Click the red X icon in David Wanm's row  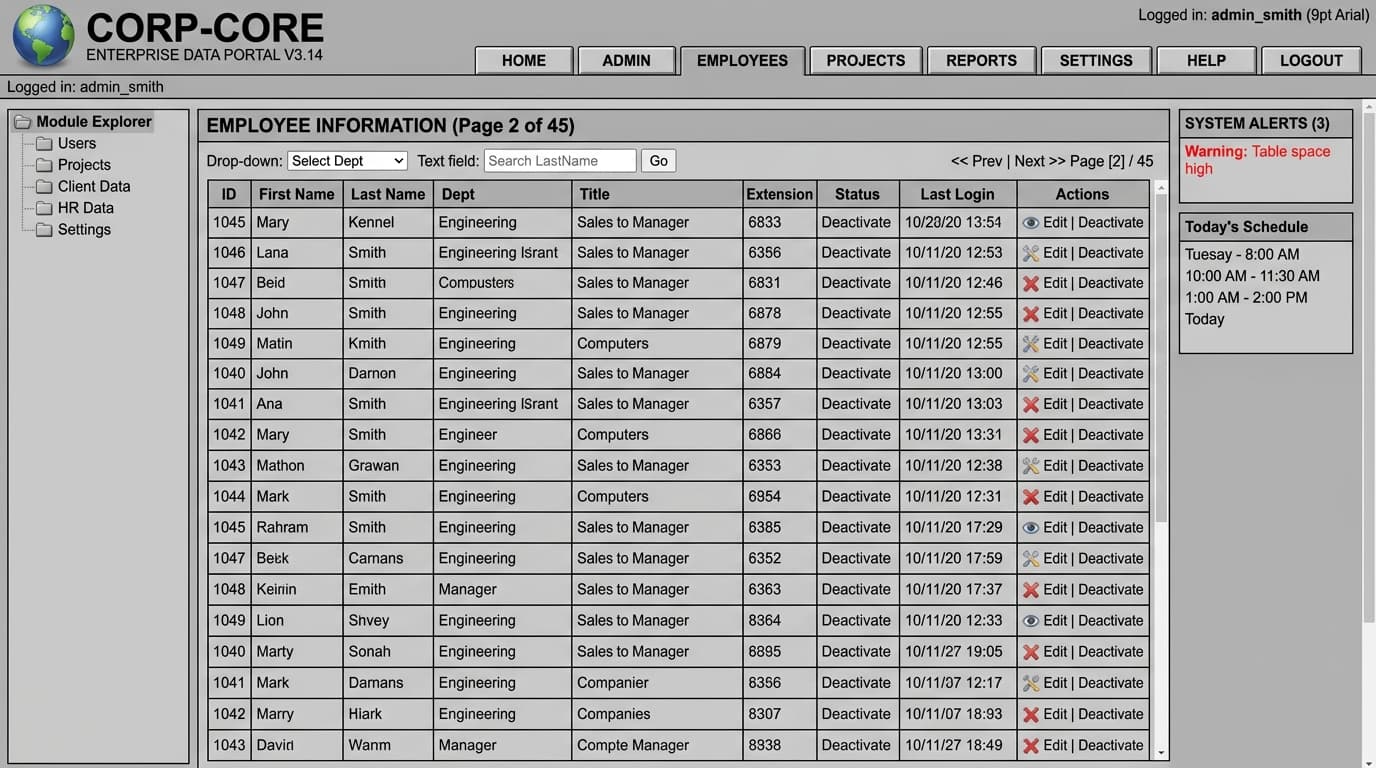(1031, 745)
